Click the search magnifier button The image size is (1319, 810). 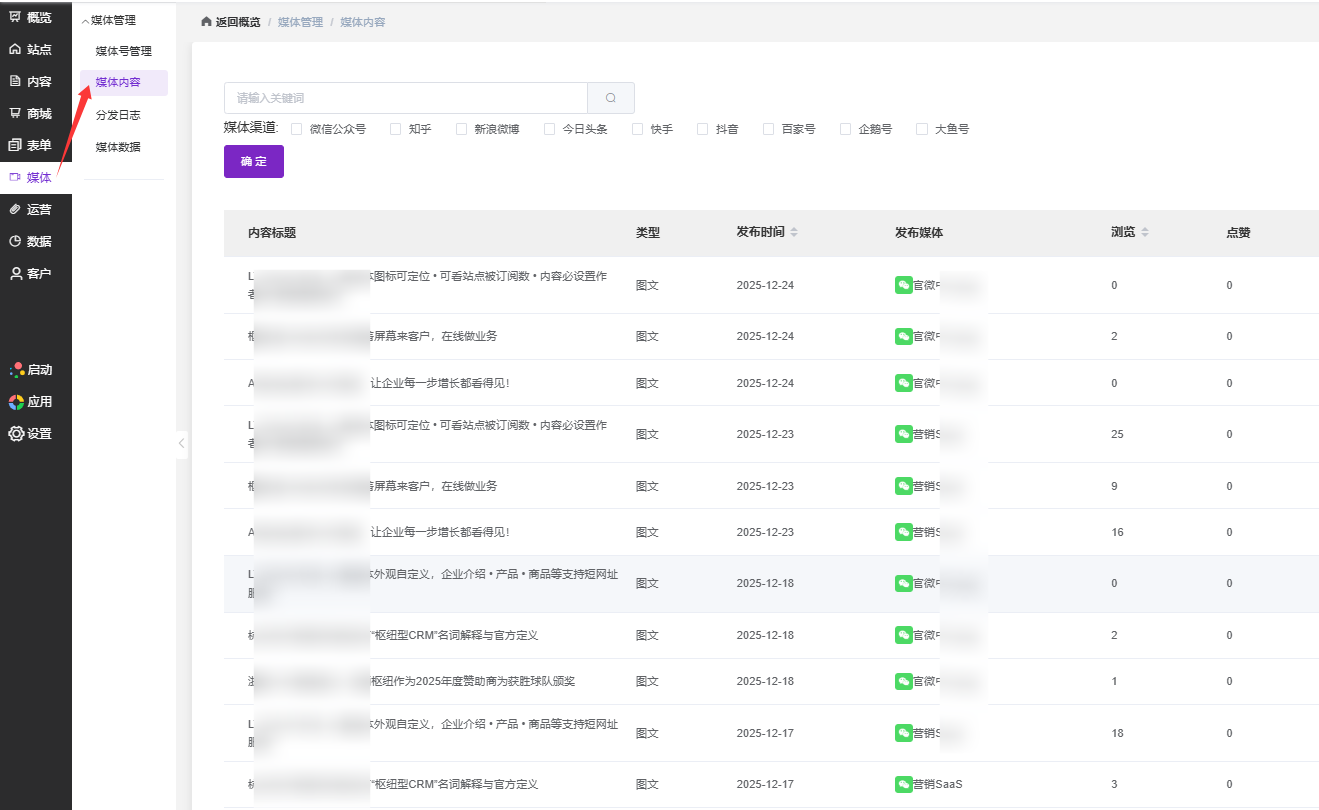(x=611, y=98)
